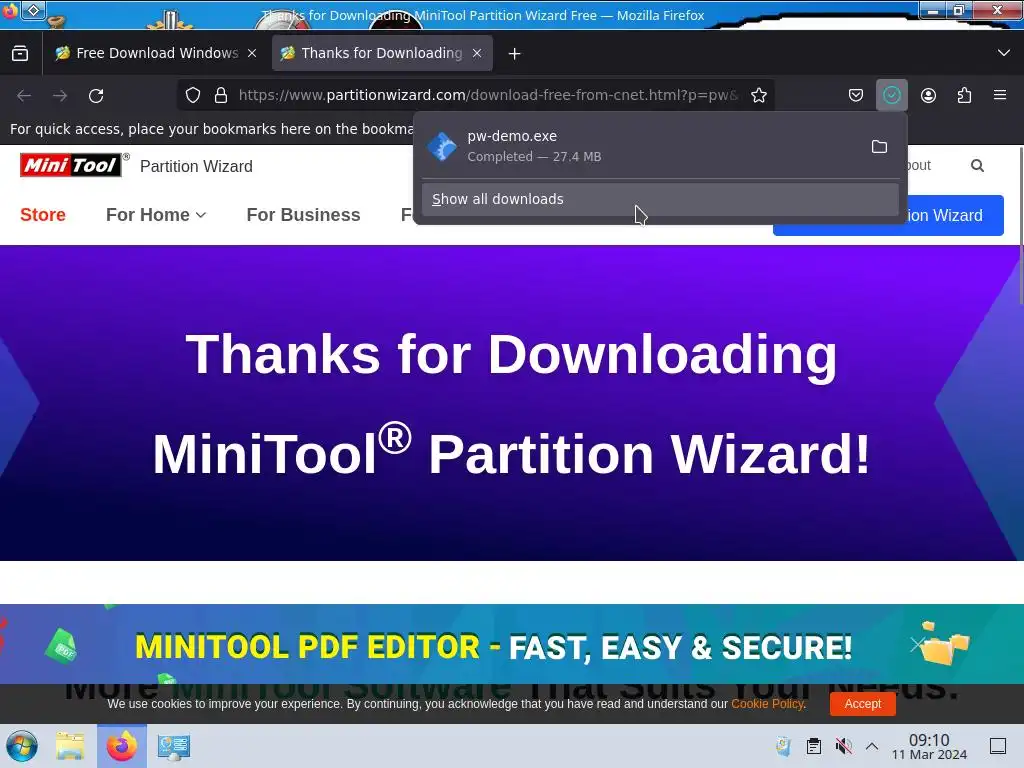
Task: Click the page vertical scrollbar
Action: pos(1021,225)
